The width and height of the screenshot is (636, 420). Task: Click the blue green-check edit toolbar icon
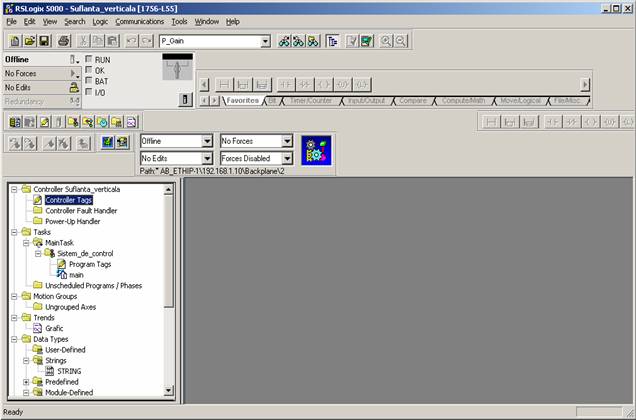pyautogui.click(x=107, y=142)
